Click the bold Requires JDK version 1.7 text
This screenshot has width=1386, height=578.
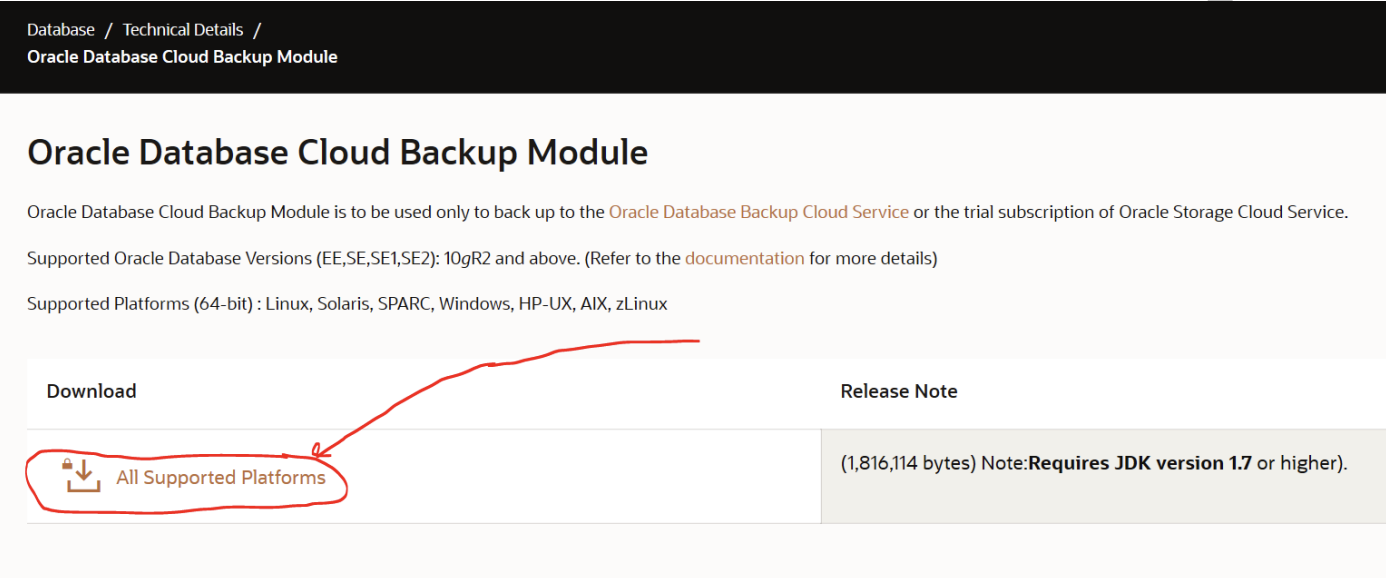coord(1140,463)
